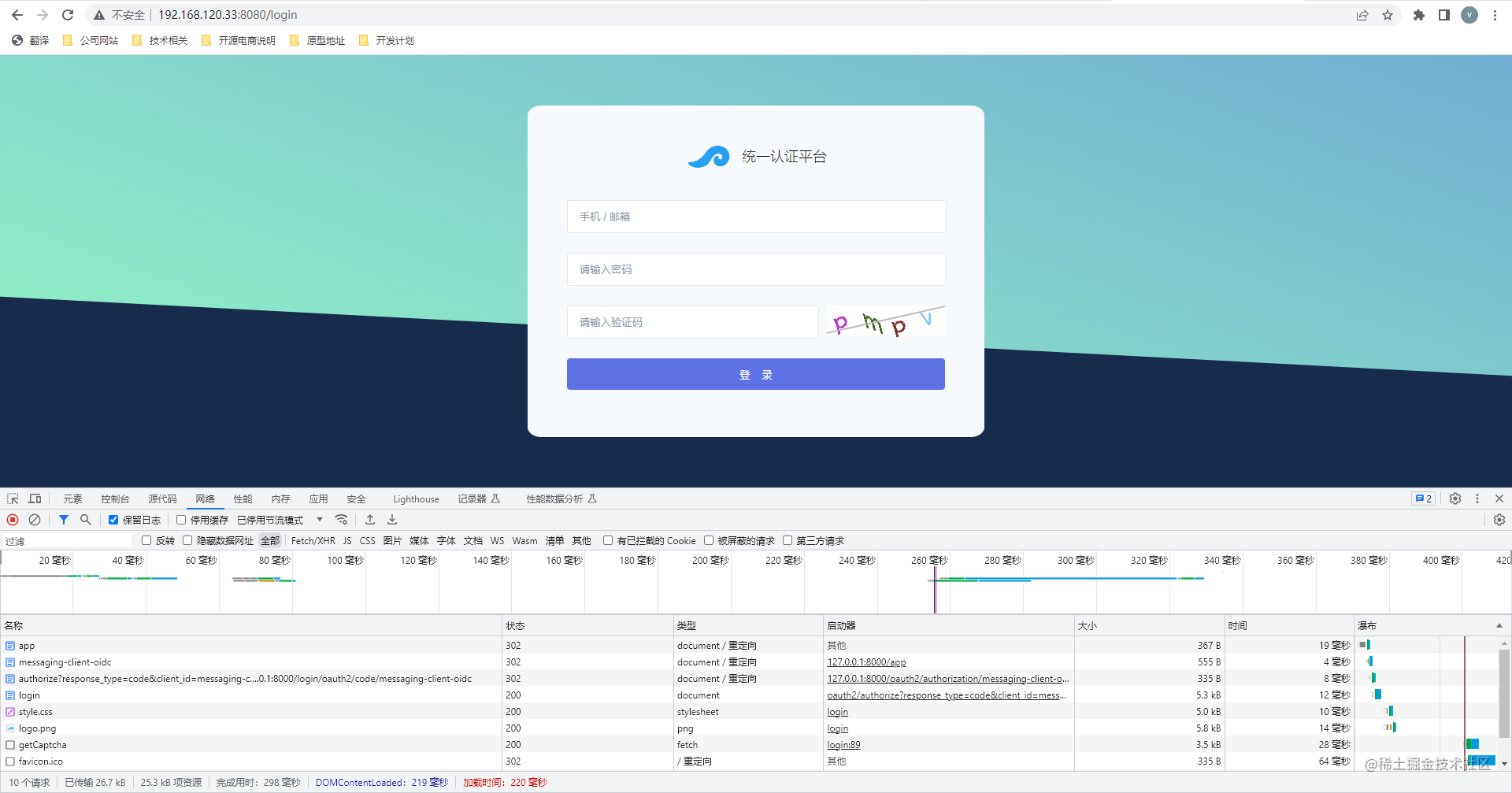
Task: Open the 技术相关 bookmark folder
Action: [160, 40]
